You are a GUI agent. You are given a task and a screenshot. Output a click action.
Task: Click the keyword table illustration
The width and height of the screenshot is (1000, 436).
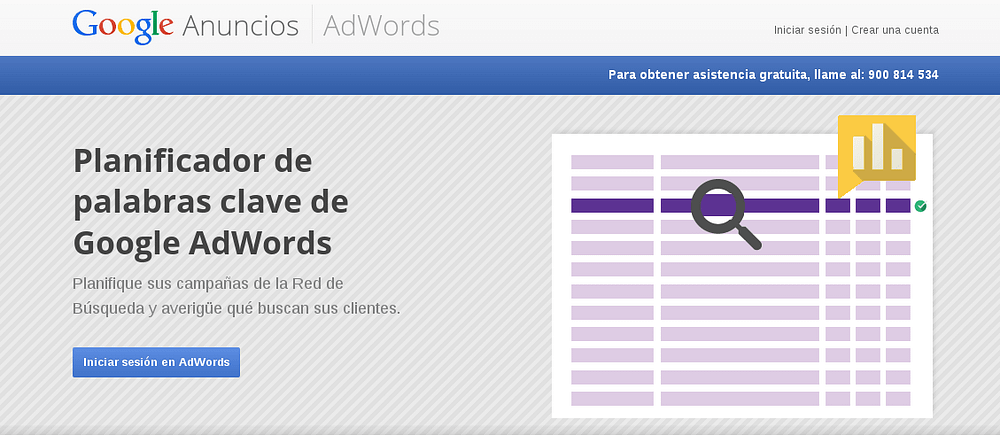point(742,275)
